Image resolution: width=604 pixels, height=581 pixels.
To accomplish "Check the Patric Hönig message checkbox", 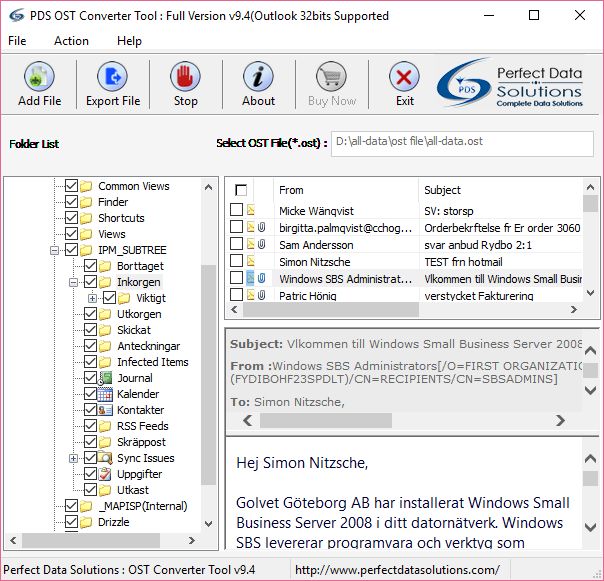I will coord(236,295).
